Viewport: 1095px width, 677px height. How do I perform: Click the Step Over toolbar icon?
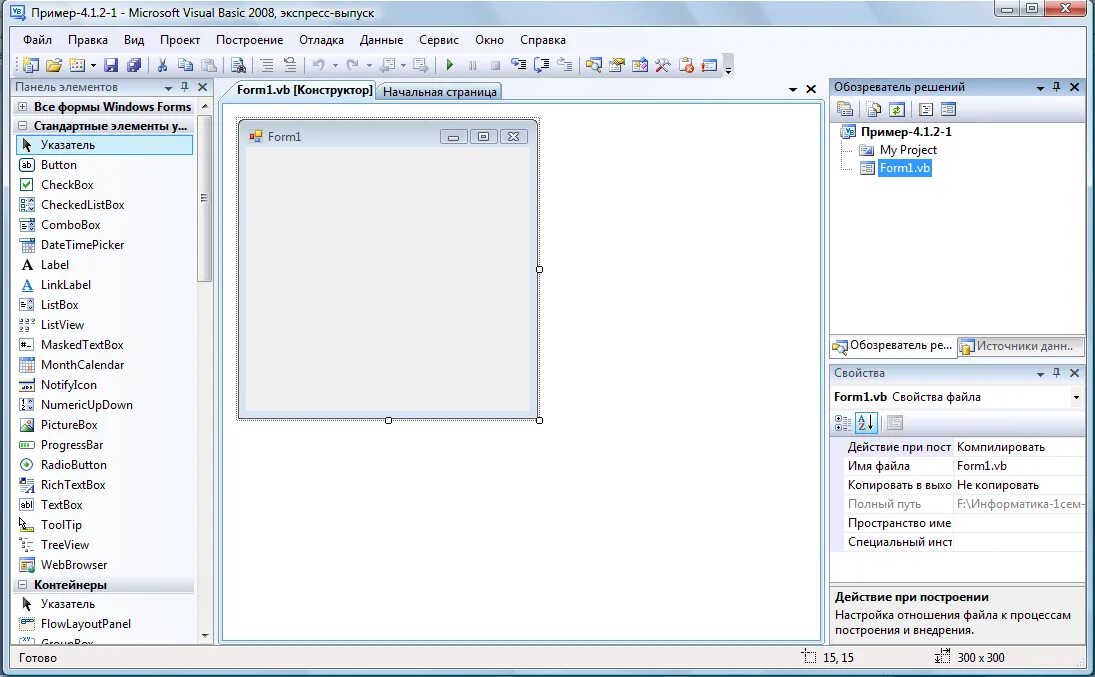(541, 65)
